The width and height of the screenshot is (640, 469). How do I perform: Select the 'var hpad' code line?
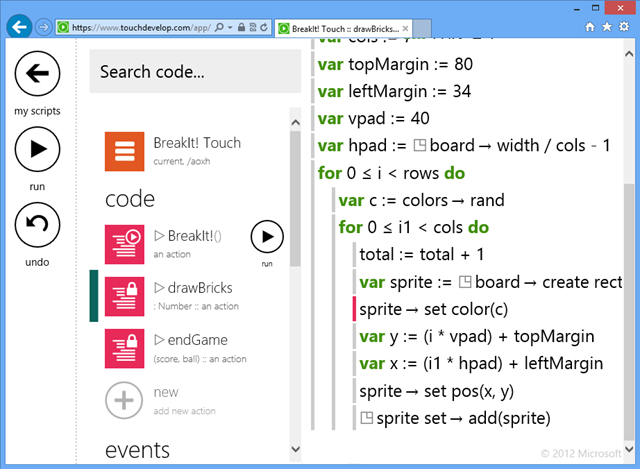(x=464, y=145)
